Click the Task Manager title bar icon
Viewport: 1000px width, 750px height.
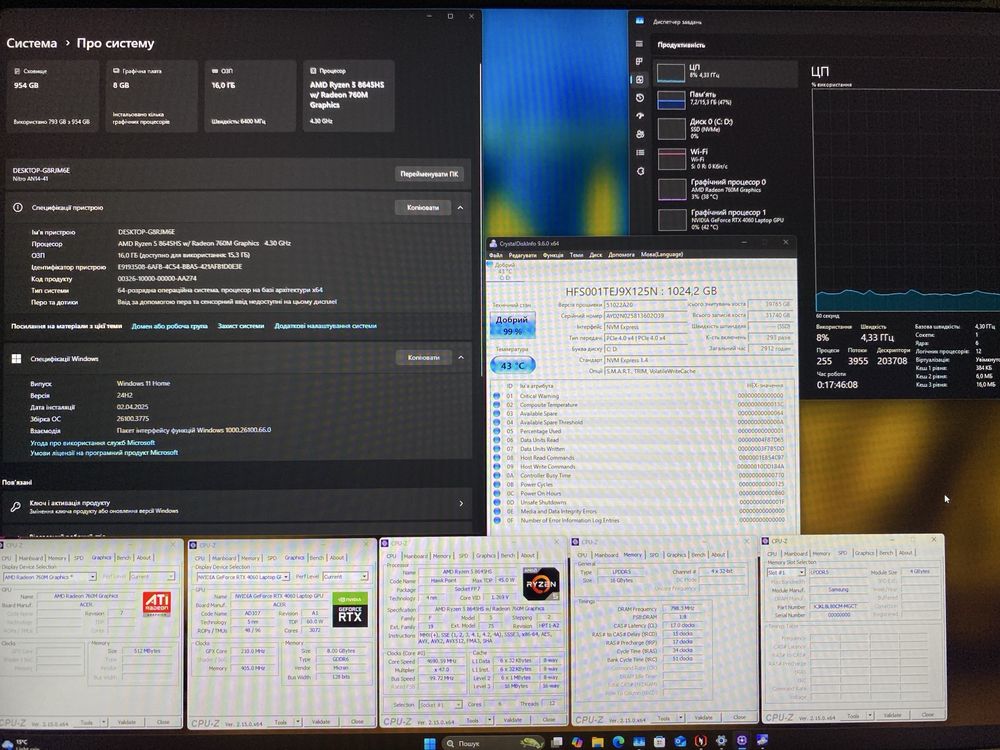[640, 21]
